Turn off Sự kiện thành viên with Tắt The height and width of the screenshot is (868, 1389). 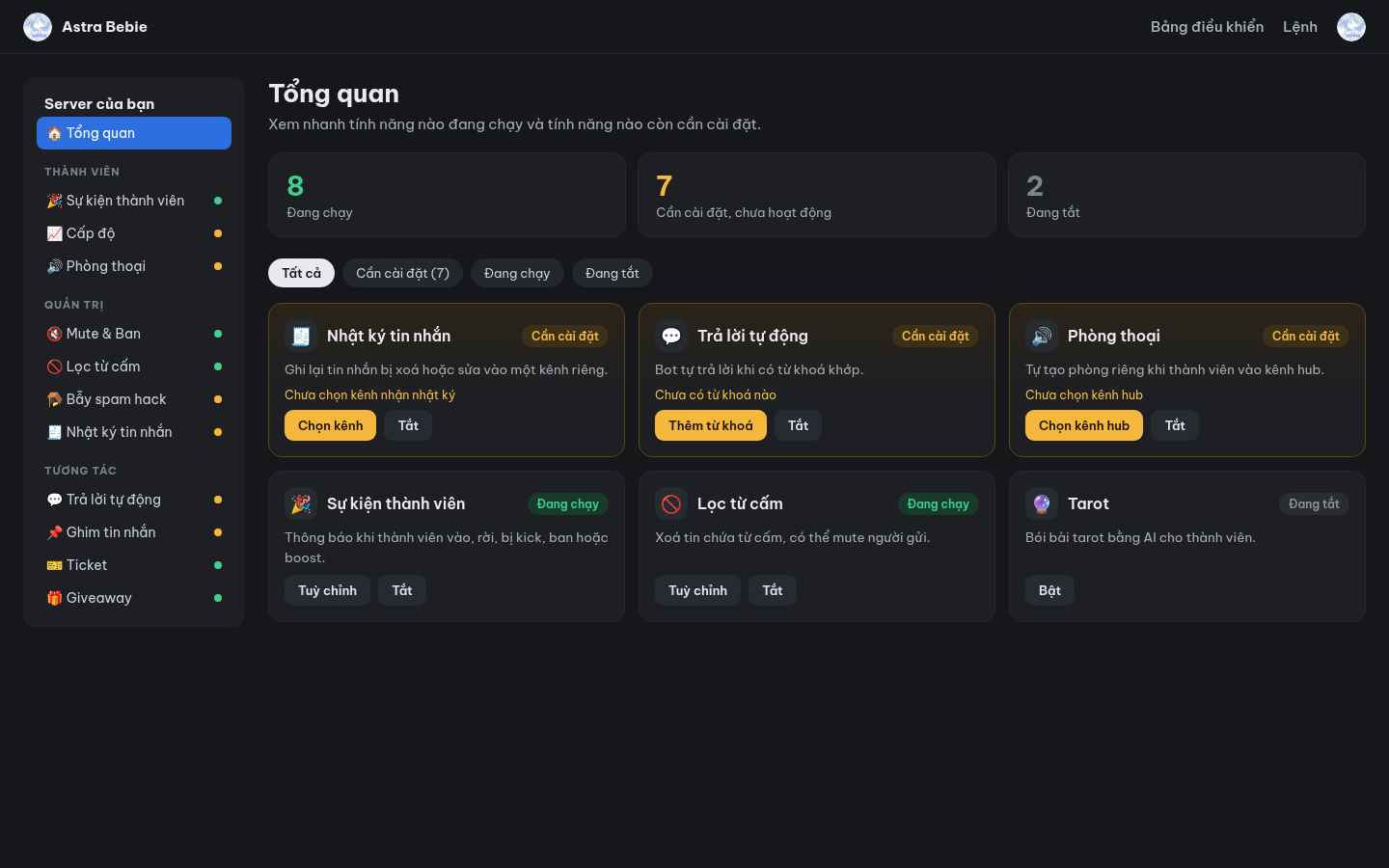tap(402, 590)
